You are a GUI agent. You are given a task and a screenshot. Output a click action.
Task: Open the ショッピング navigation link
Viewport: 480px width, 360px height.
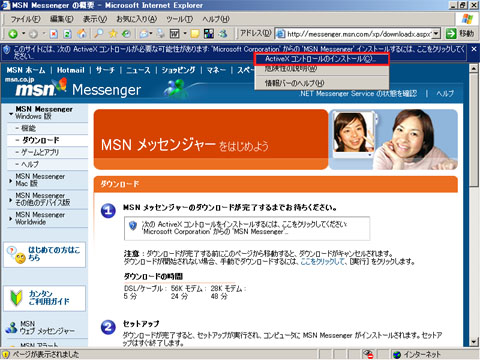(x=178, y=70)
